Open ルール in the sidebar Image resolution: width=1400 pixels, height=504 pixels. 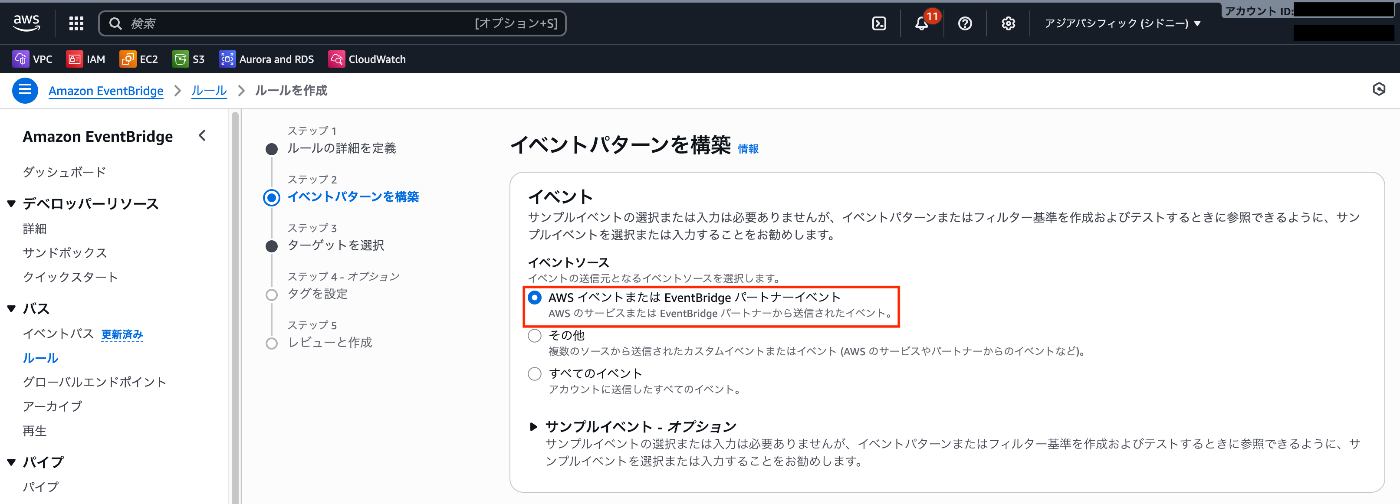[x=41, y=357]
